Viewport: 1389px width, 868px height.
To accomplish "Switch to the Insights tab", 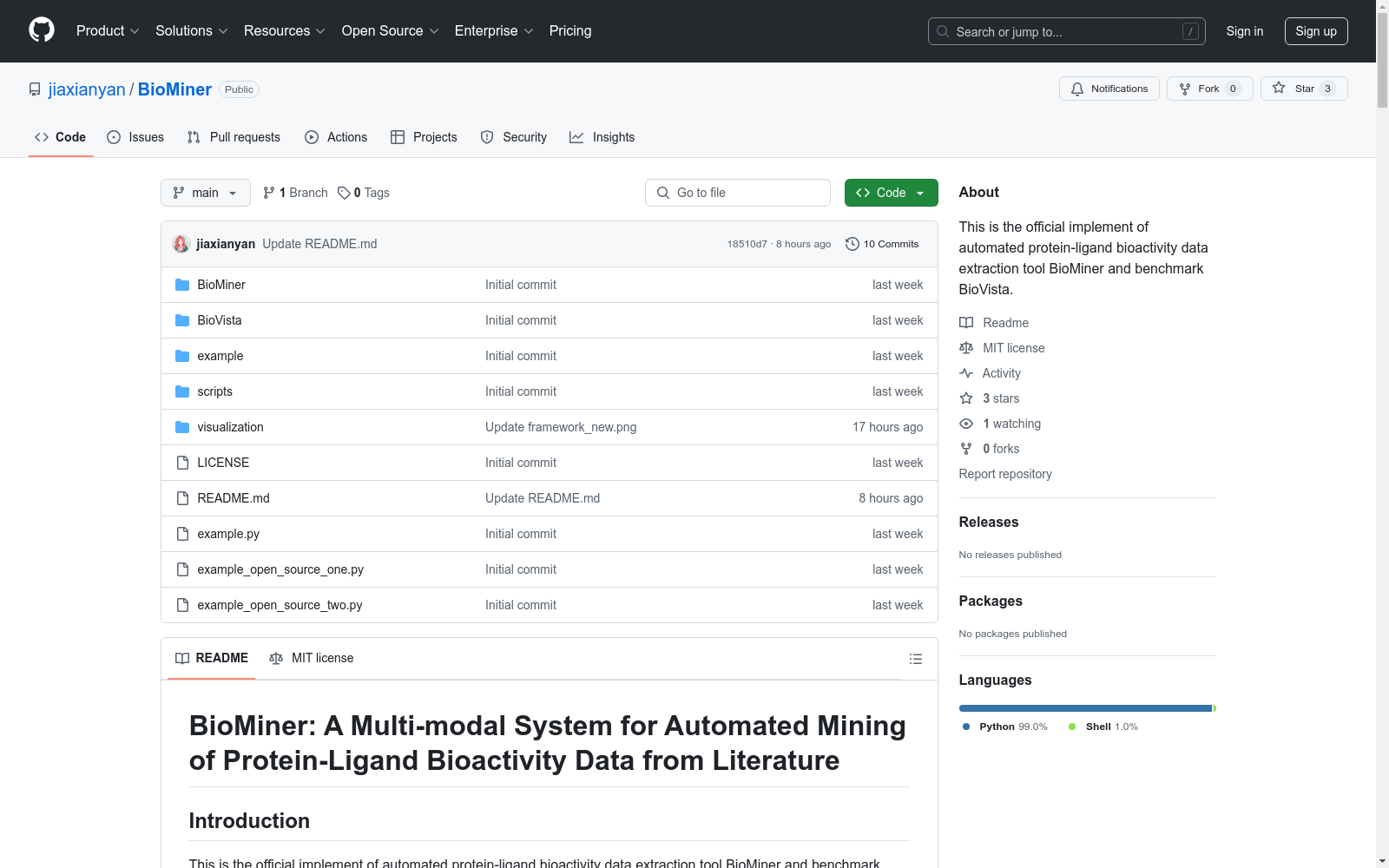I will click(602, 137).
